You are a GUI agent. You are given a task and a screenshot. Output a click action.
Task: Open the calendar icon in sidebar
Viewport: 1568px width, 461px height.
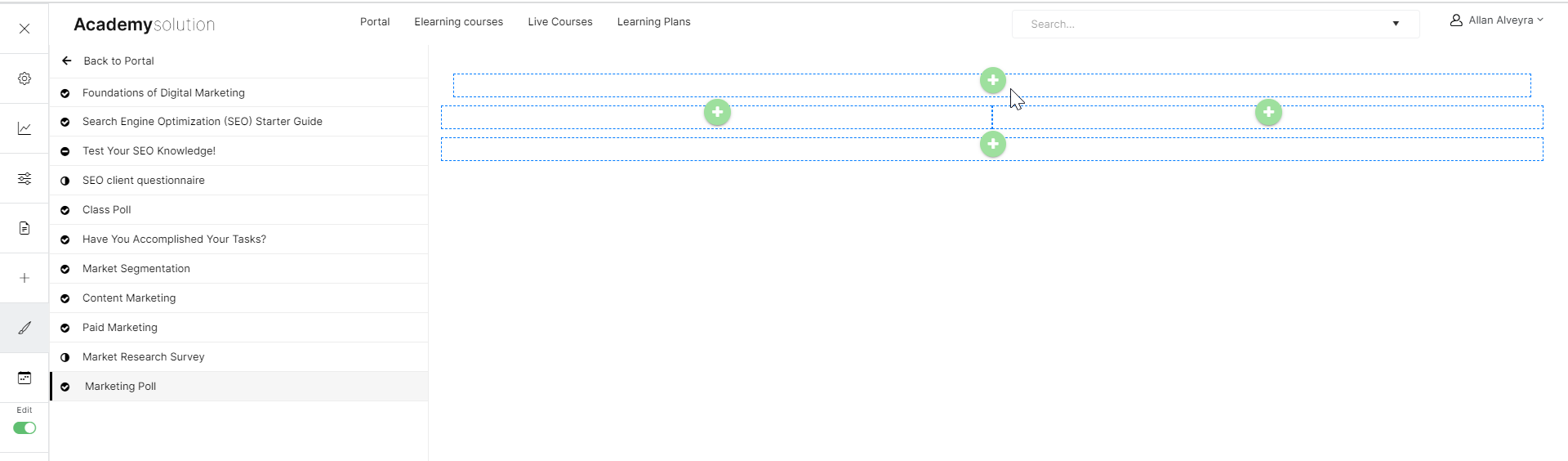tap(24, 378)
